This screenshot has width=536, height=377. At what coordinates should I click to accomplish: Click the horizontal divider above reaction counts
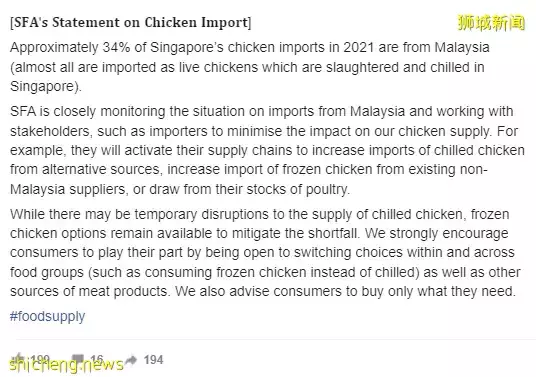(x=276, y=339)
